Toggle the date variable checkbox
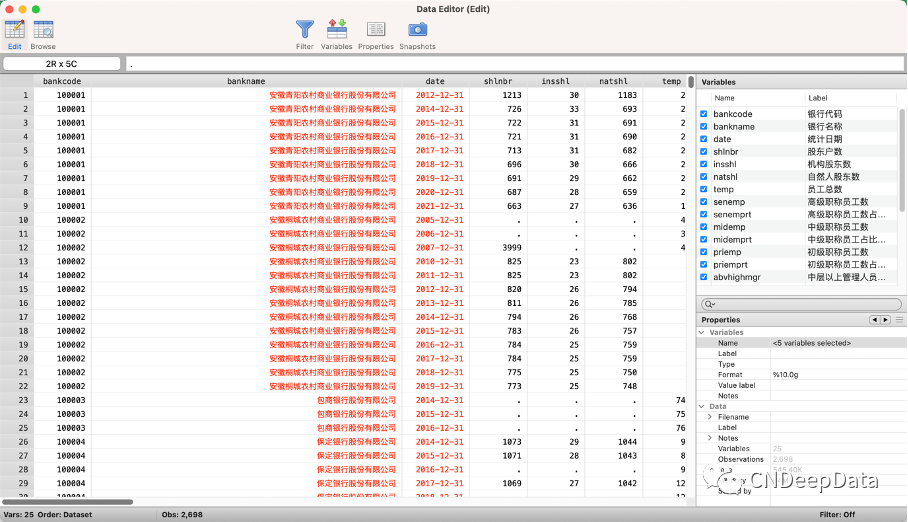The image size is (908, 522). tap(704, 139)
